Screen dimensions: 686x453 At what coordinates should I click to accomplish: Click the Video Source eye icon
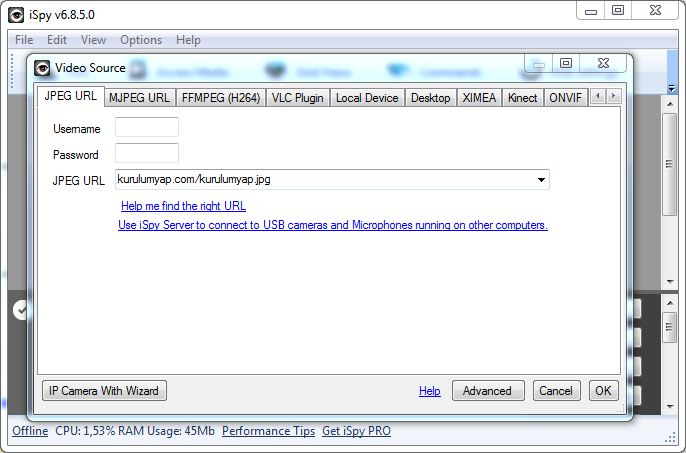point(42,68)
